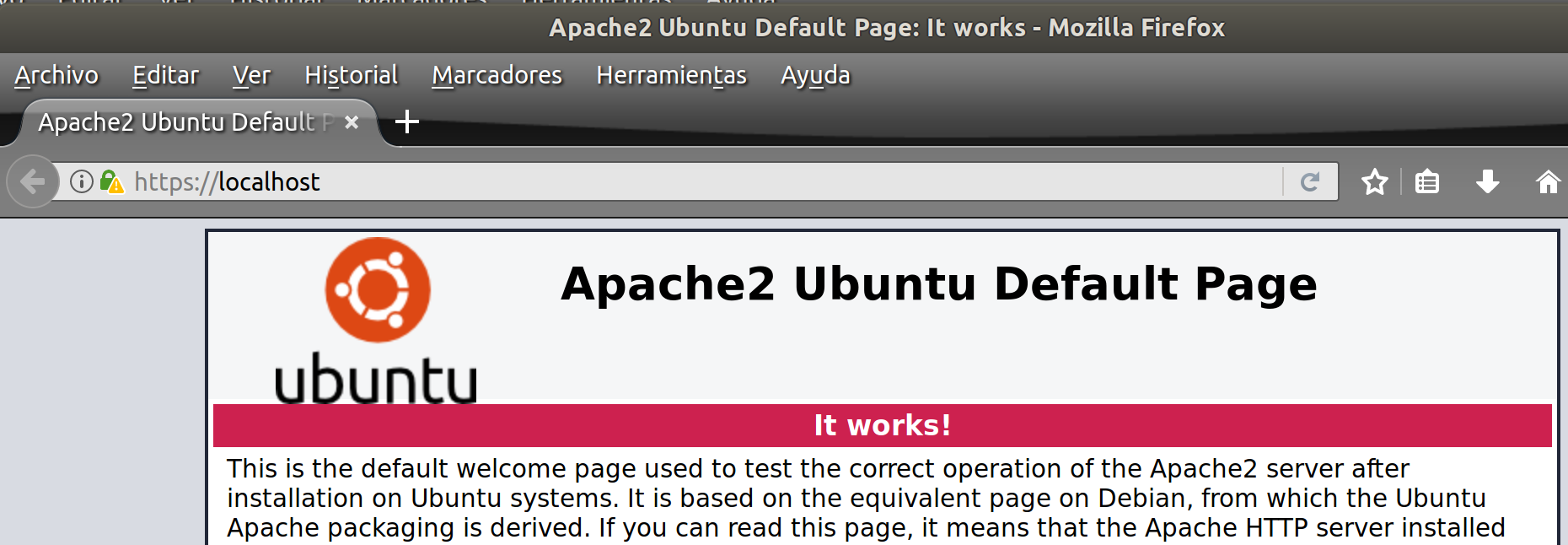1568x545 pixels.
Task: Click the Apache2 Ubuntu Default Page heading
Action: pyautogui.click(x=939, y=283)
